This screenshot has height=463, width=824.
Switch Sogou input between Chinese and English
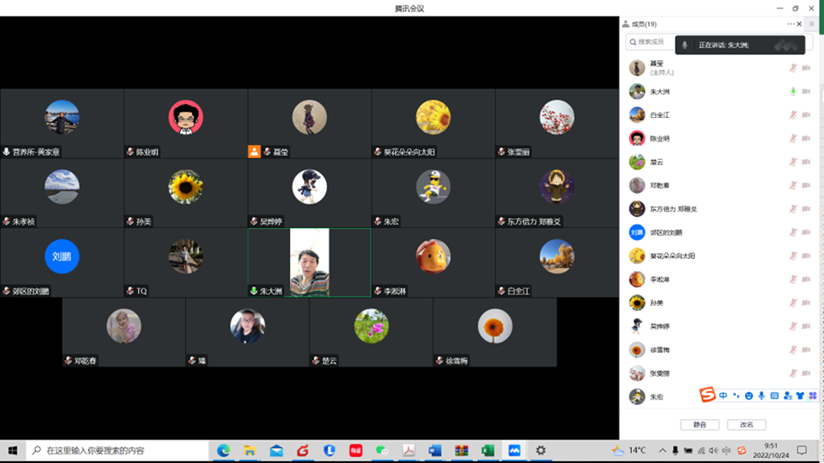coord(723,396)
